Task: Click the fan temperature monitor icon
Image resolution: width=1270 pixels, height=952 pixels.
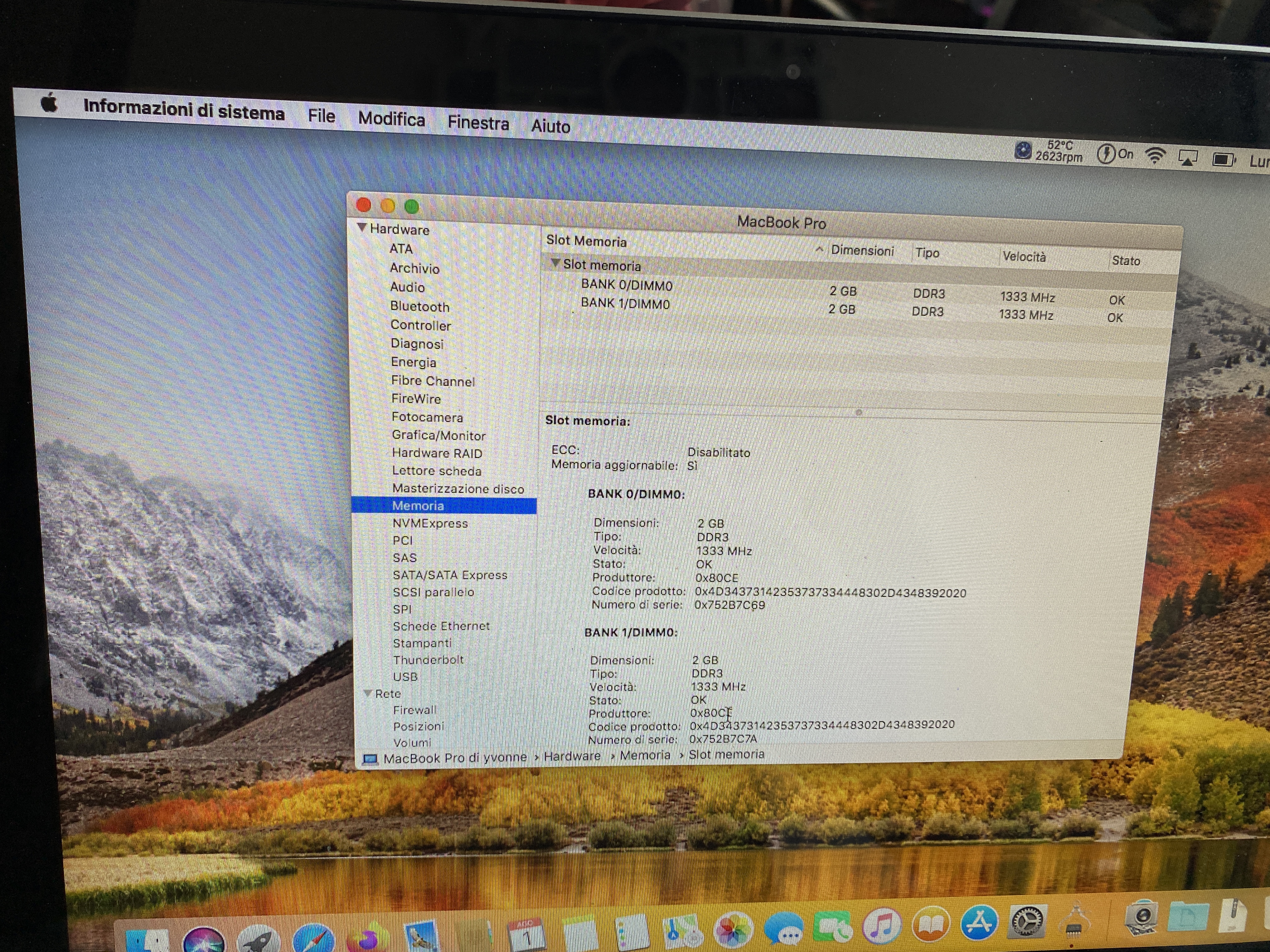Action: pos(1023,150)
